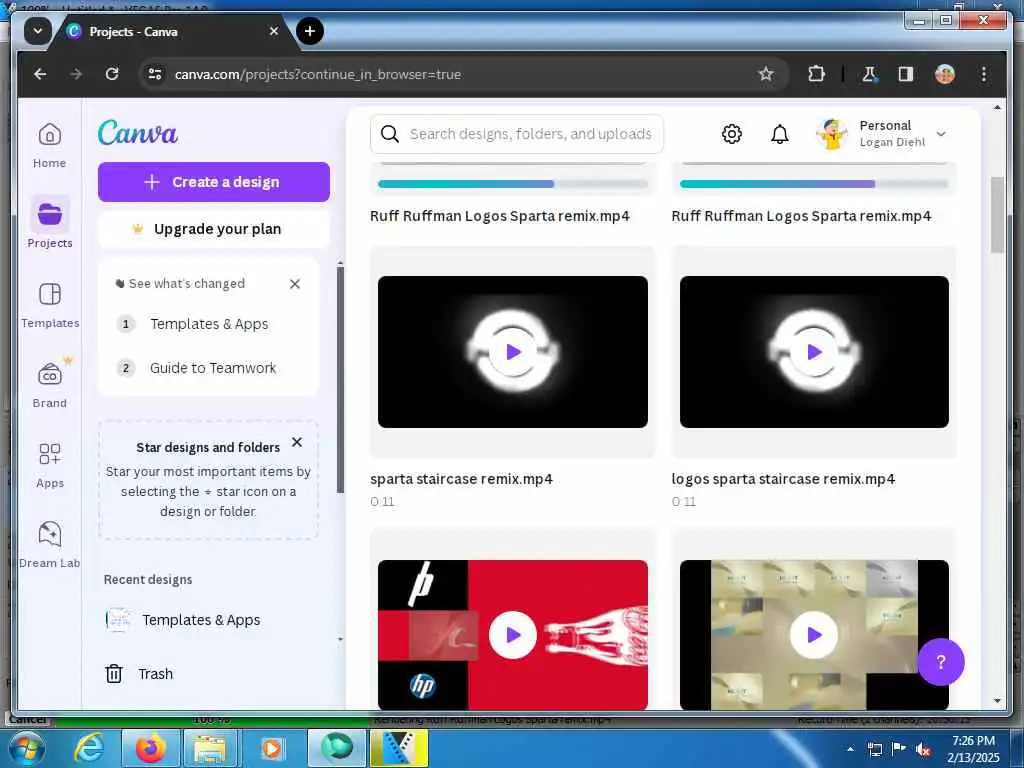Screen dimensions: 1024x768
Task: Dismiss the See what's changed card
Action: click(295, 283)
